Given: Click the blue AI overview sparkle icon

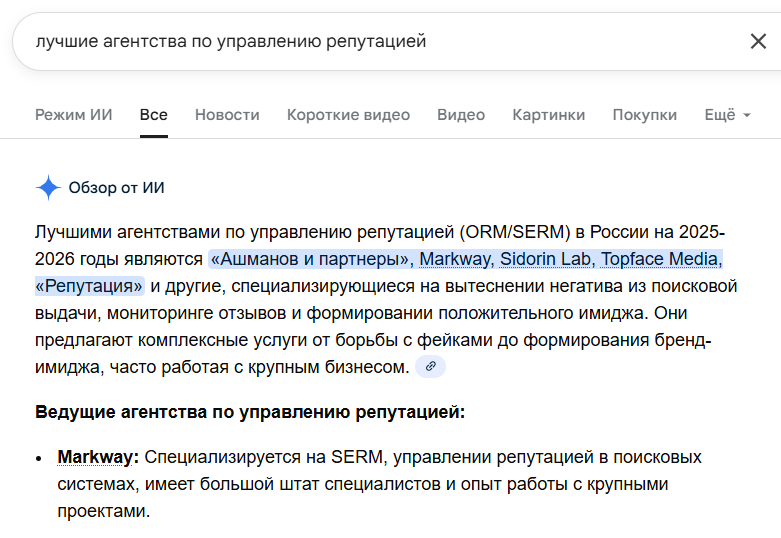Looking at the screenshot, I should tap(48, 188).
